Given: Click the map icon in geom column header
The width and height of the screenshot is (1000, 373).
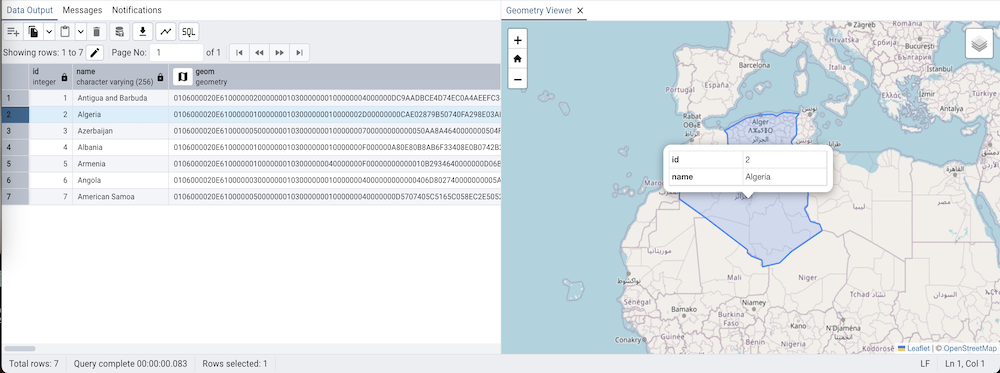Looking at the screenshot, I should point(182,77).
